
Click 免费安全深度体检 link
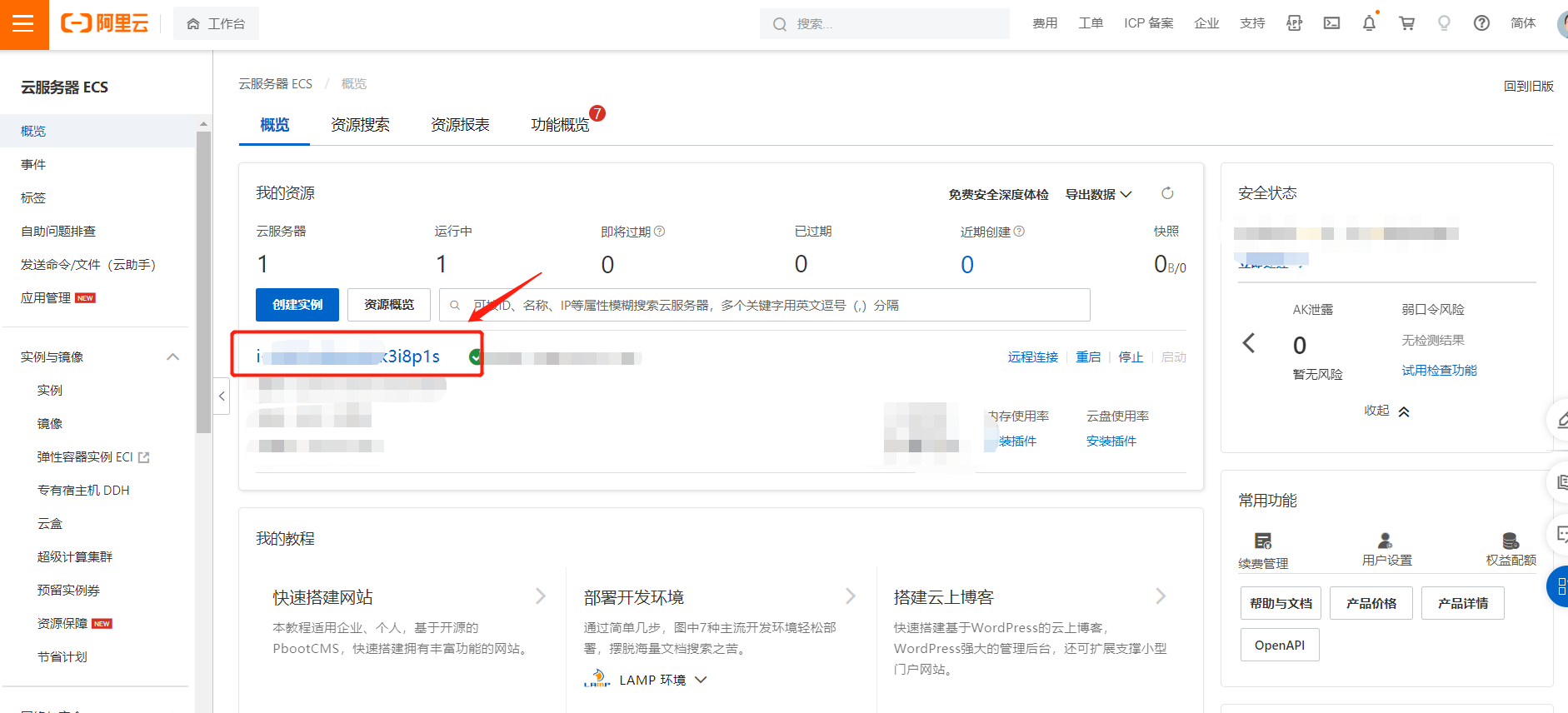[998, 194]
